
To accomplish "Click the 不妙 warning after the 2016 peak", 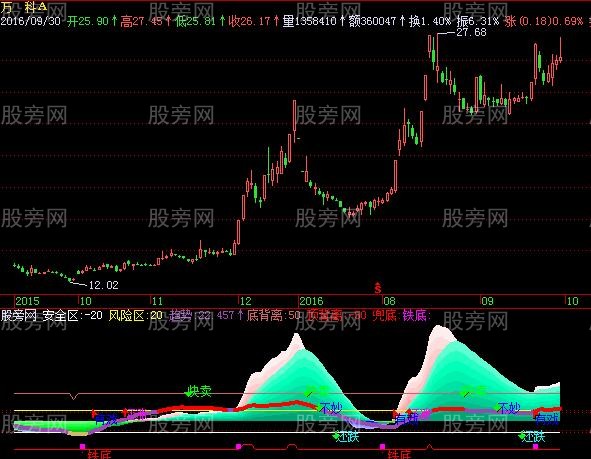I will [331, 408].
